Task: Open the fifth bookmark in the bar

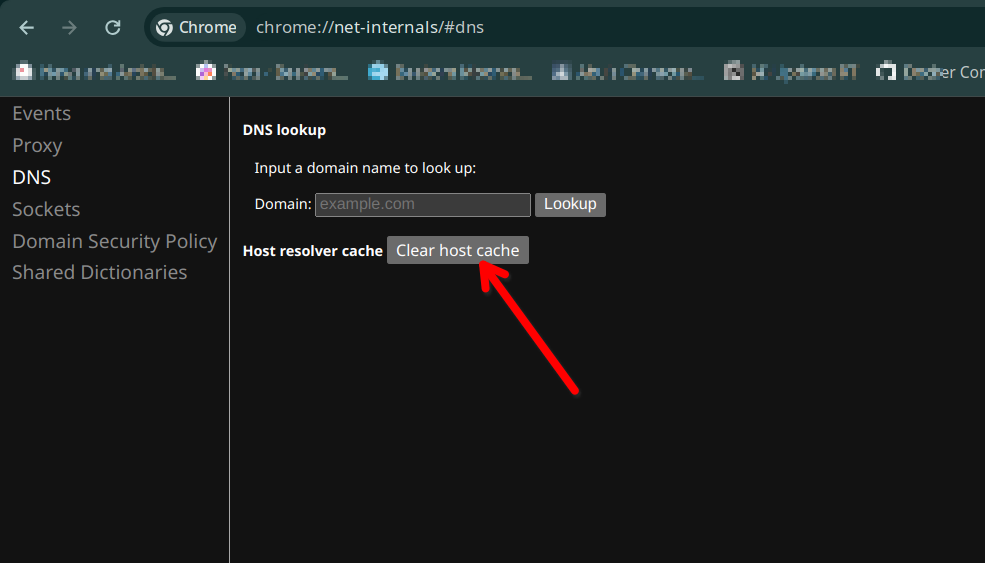Action: click(x=790, y=72)
